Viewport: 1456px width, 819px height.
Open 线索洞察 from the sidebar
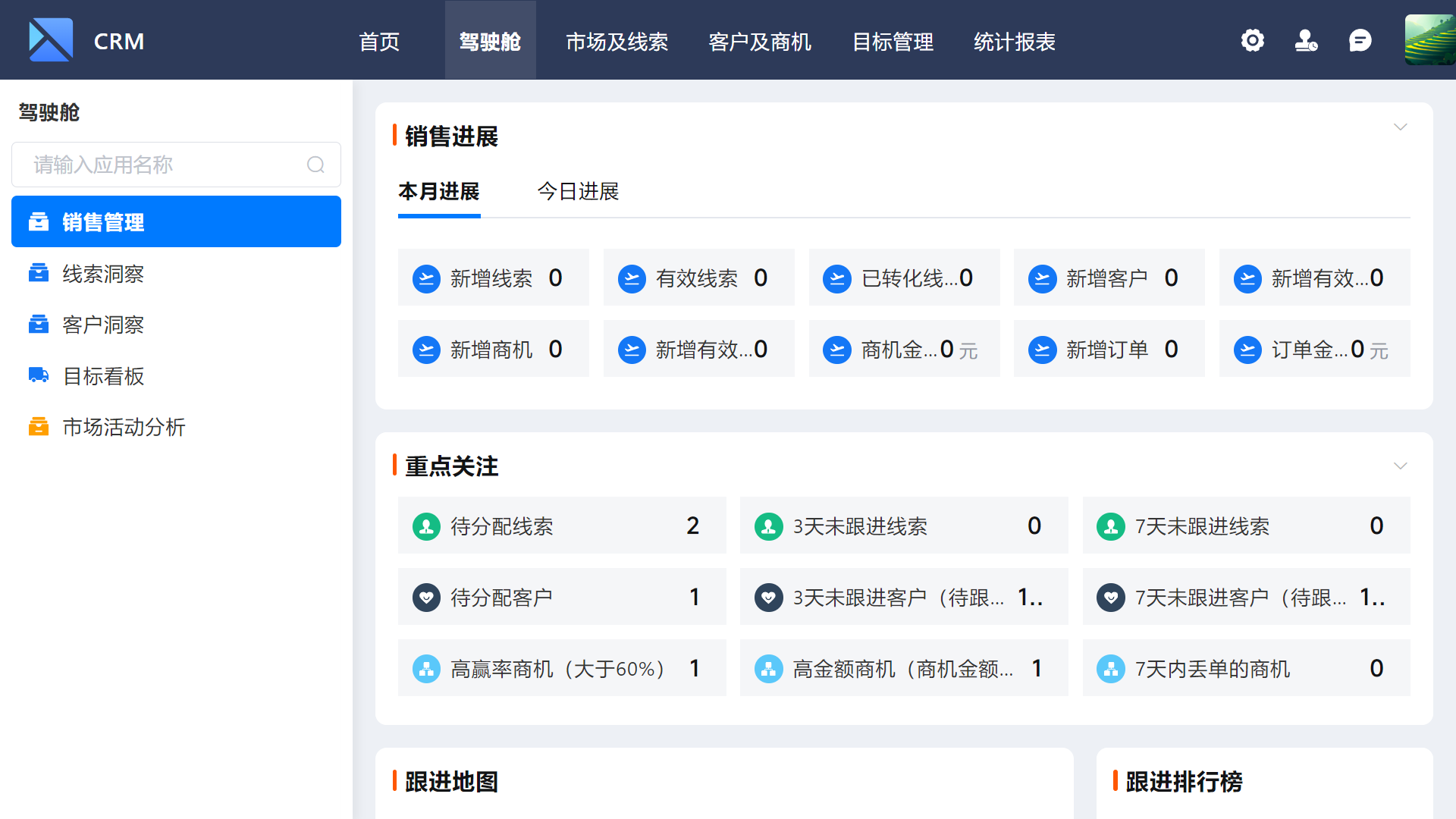(102, 274)
